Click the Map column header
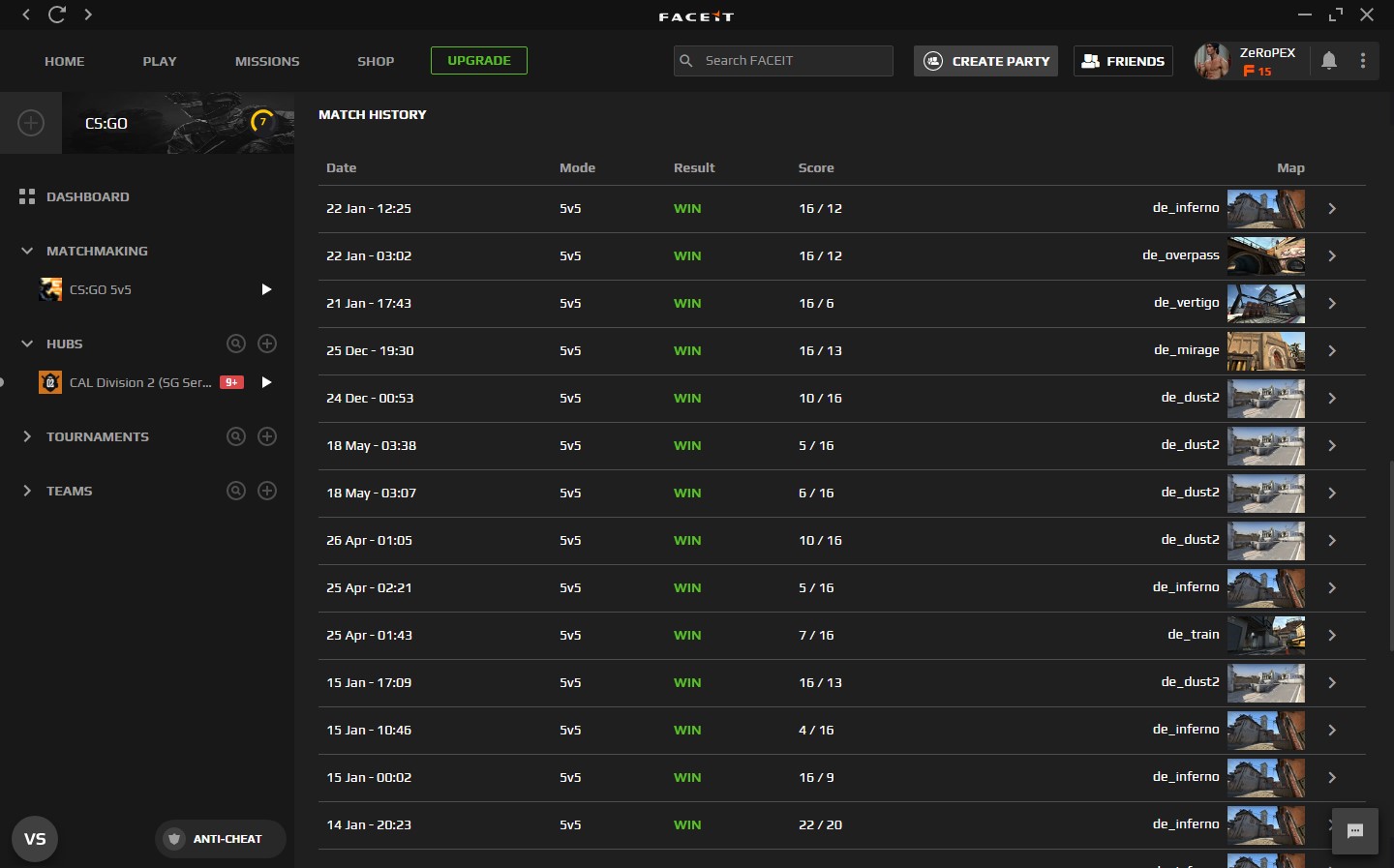This screenshot has width=1394, height=868. 1290,167
